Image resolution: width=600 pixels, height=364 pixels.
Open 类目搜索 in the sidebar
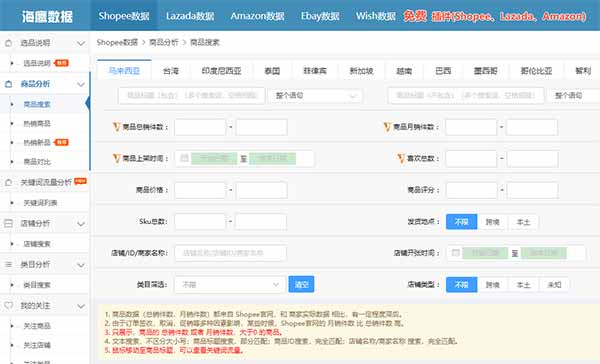(x=37, y=285)
